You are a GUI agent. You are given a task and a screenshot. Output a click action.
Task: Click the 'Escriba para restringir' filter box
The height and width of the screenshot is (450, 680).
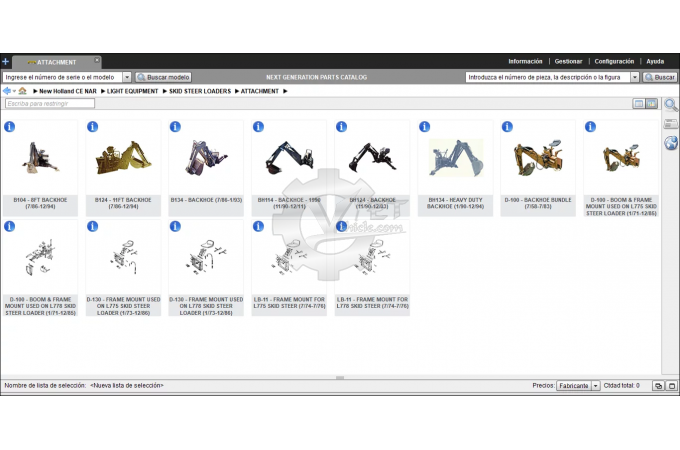tap(50, 104)
